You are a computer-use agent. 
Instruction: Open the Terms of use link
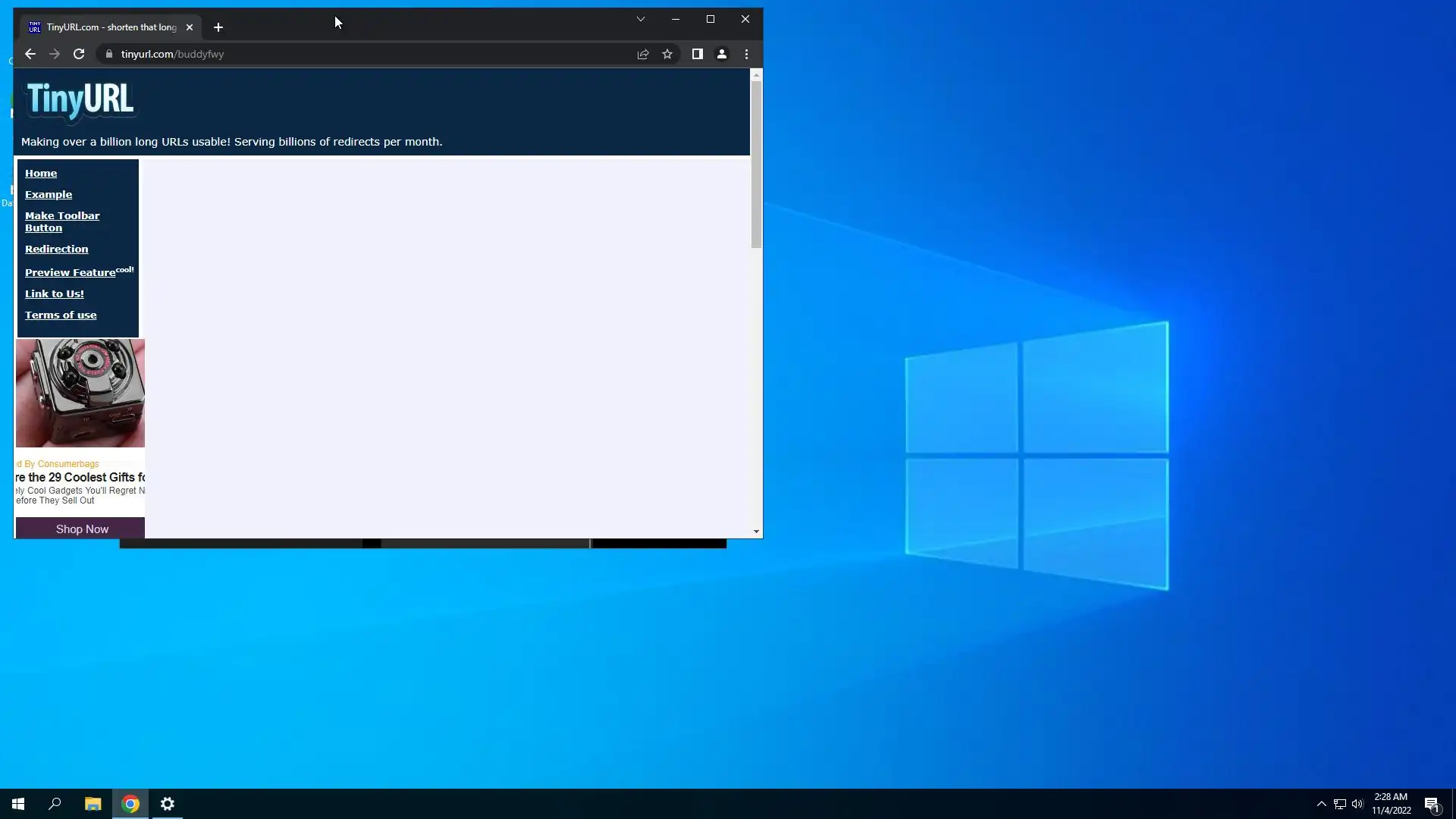pyautogui.click(x=61, y=315)
